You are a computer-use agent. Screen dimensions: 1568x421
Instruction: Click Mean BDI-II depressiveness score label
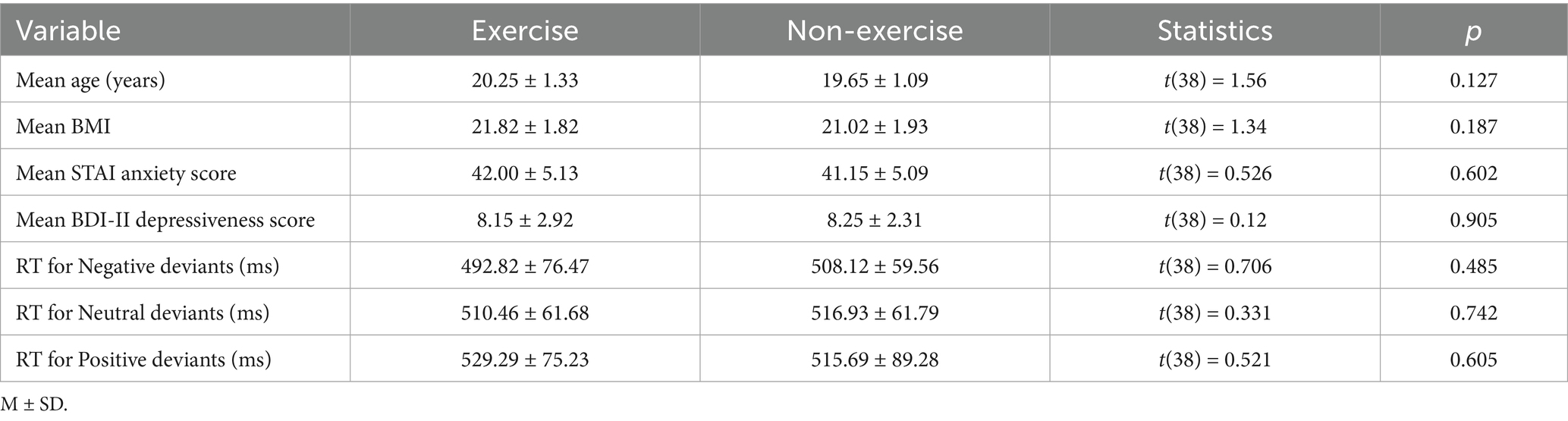click(x=165, y=220)
